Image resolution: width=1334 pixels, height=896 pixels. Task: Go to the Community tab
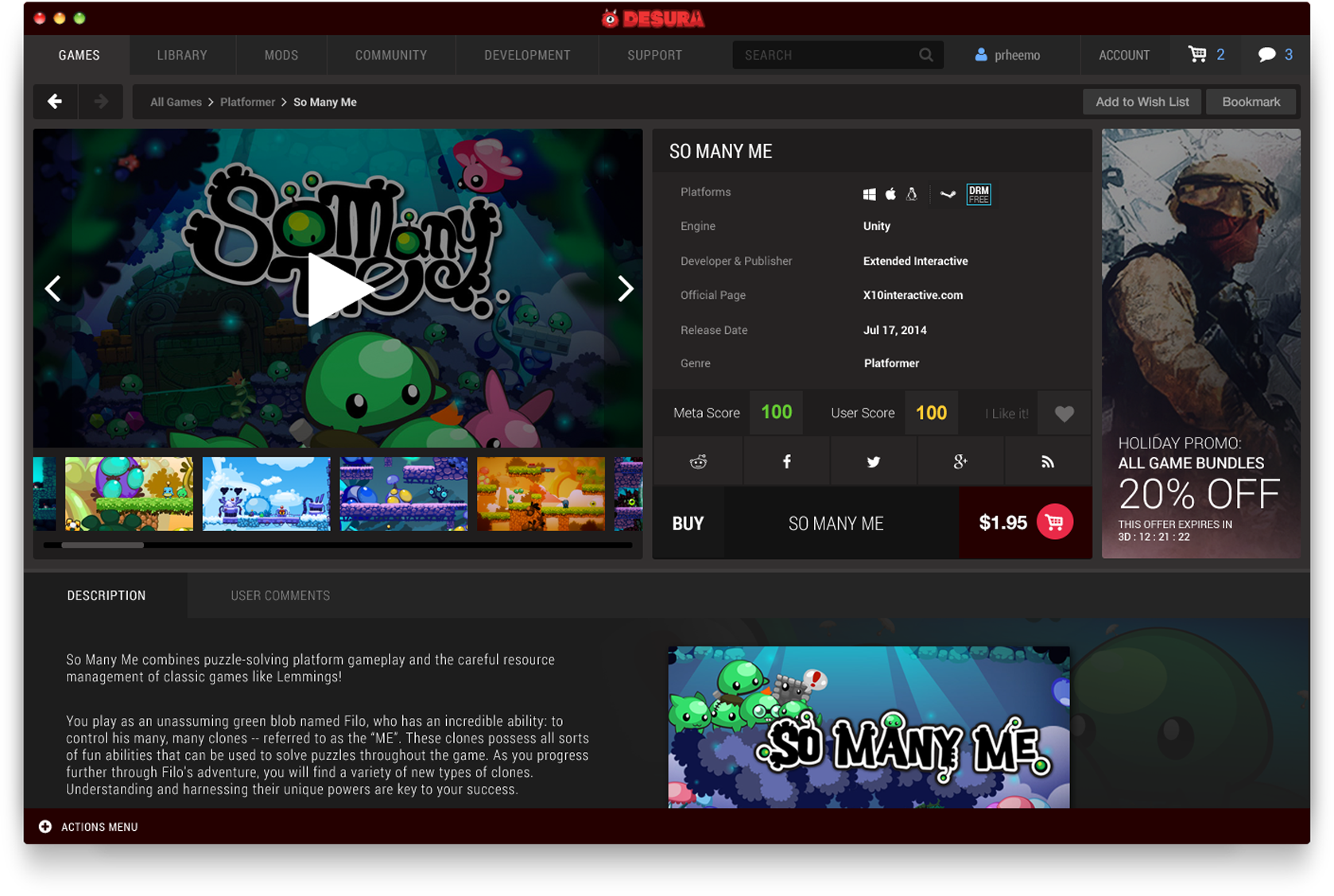pyautogui.click(x=391, y=55)
